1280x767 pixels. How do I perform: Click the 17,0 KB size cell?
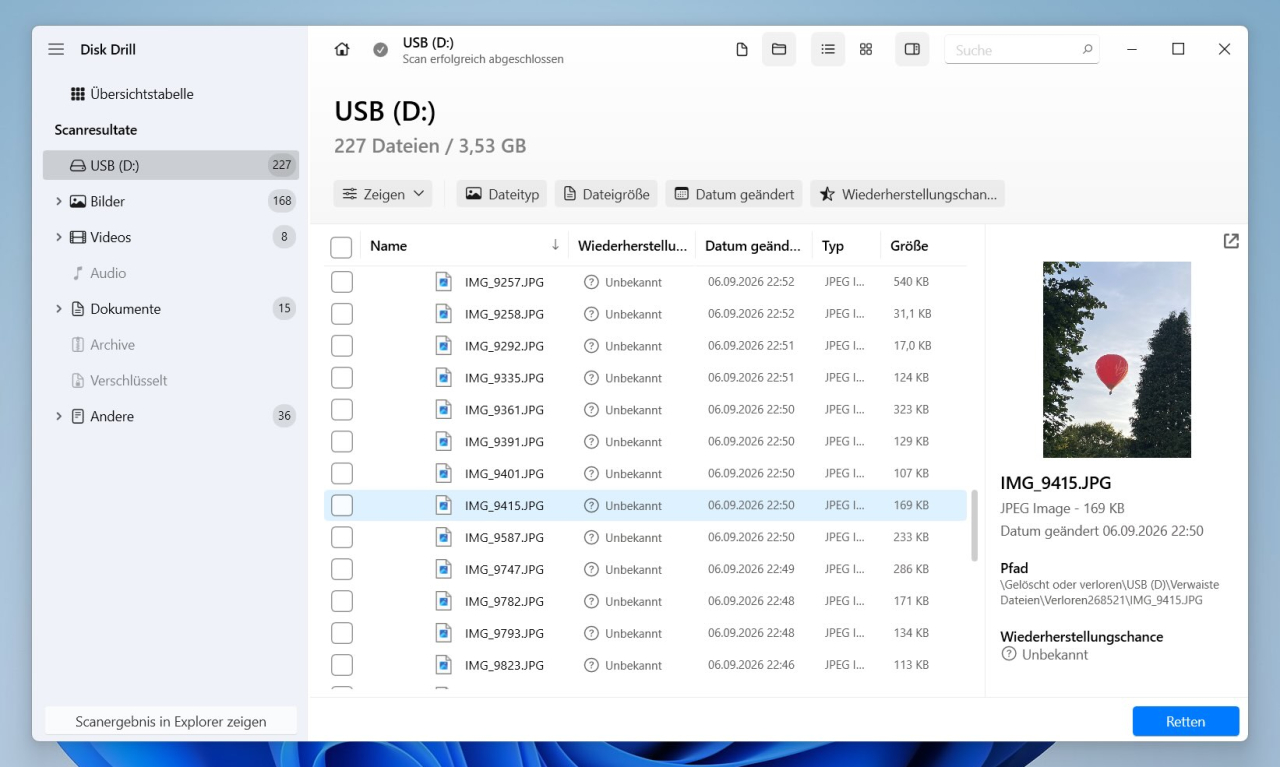pos(912,346)
